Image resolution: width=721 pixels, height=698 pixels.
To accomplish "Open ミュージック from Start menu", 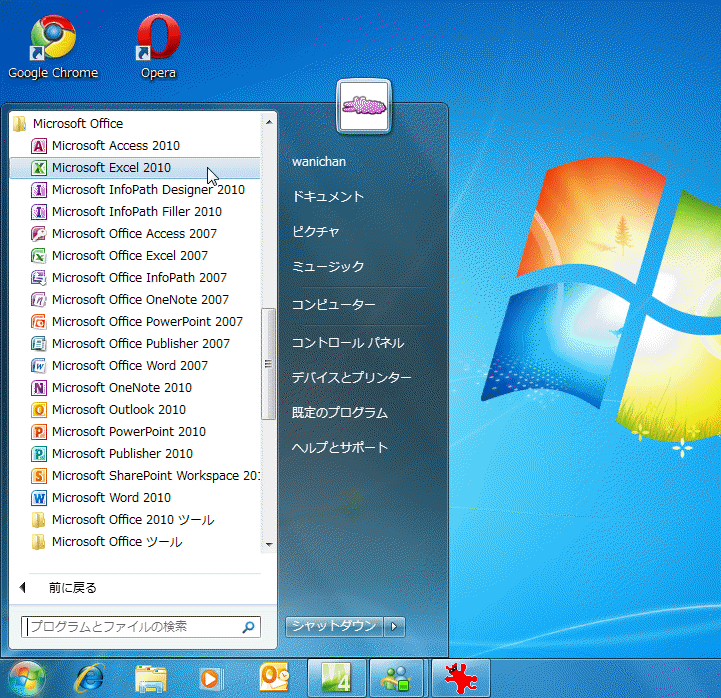I will click(x=328, y=267).
